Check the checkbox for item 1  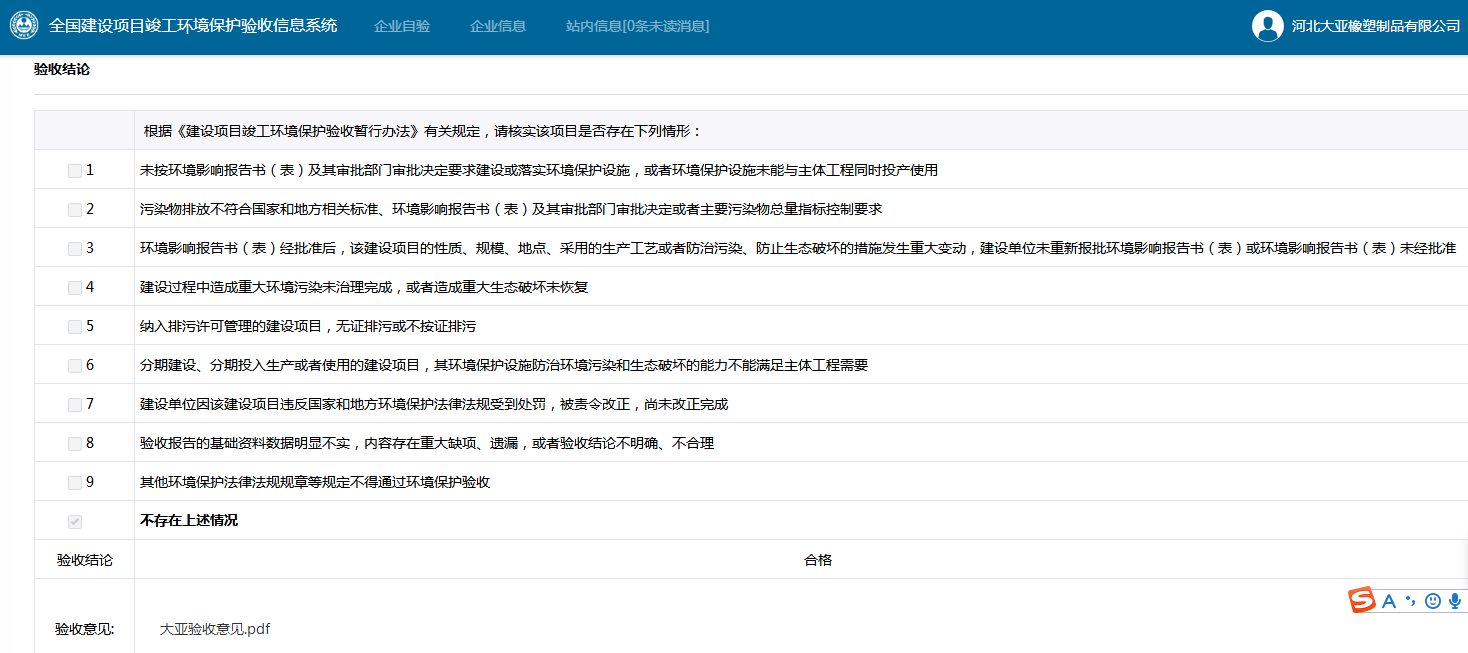pos(75,171)
